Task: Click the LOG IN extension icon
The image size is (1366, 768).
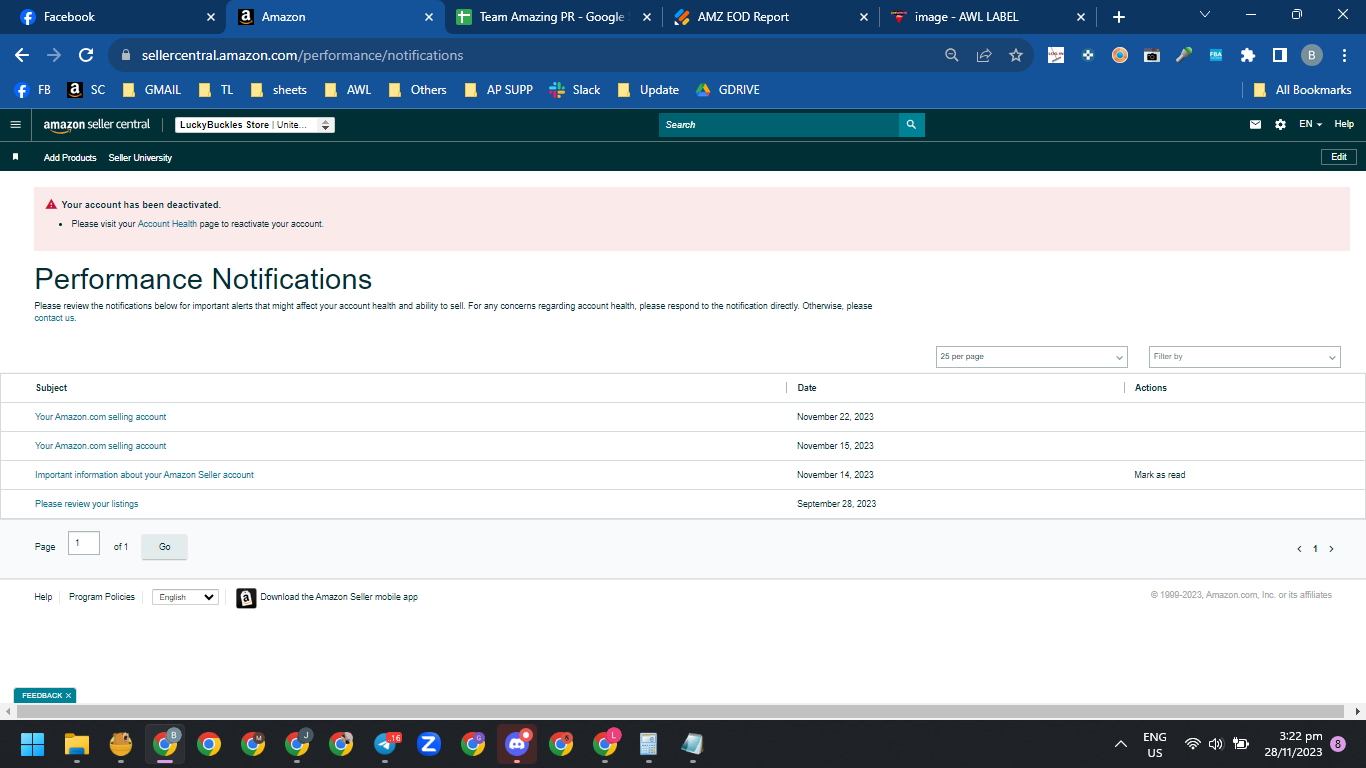Action: point(1056,55)
